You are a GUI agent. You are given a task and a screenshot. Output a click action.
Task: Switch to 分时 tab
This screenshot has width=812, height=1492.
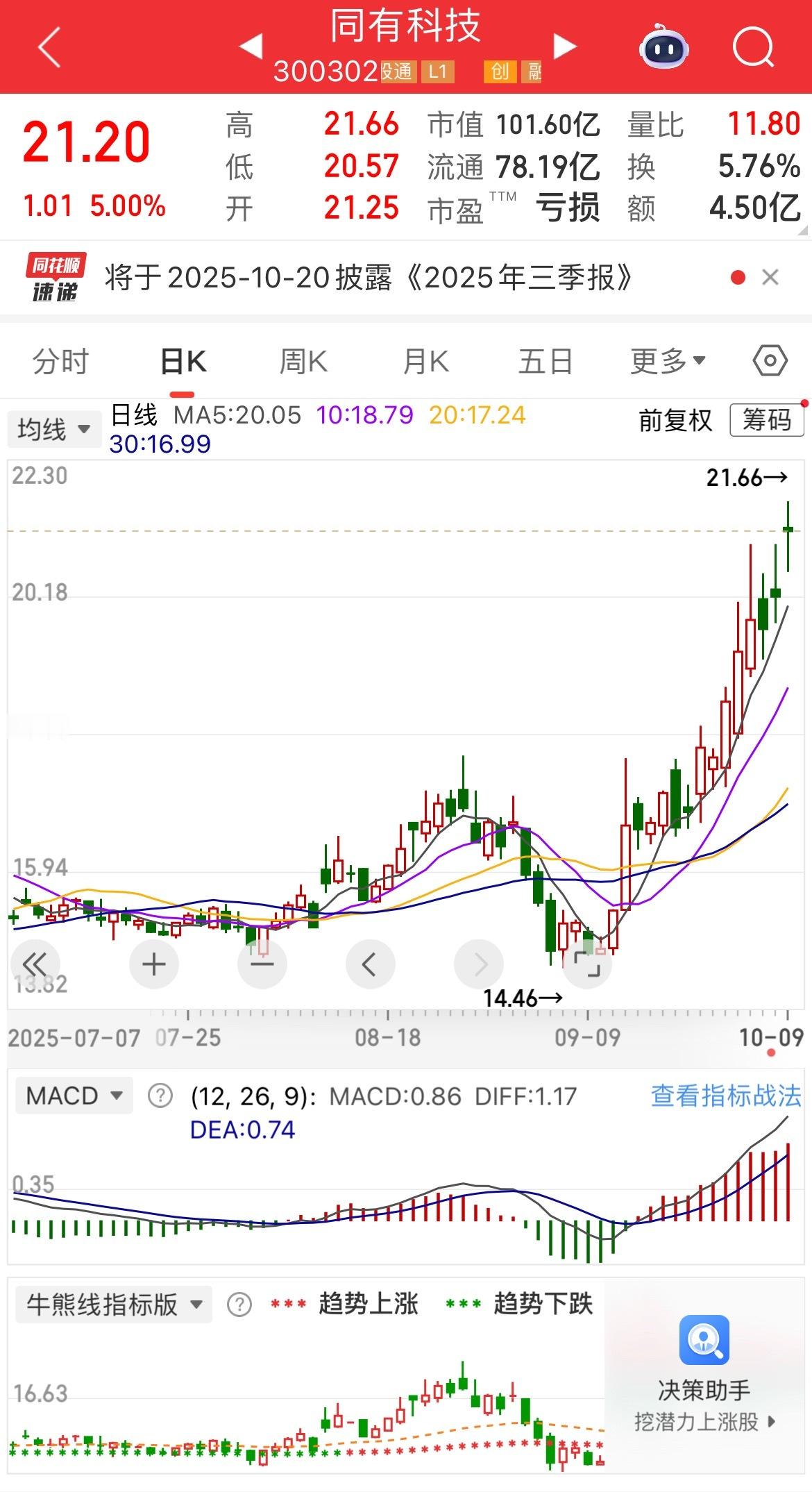click(61, 361)
